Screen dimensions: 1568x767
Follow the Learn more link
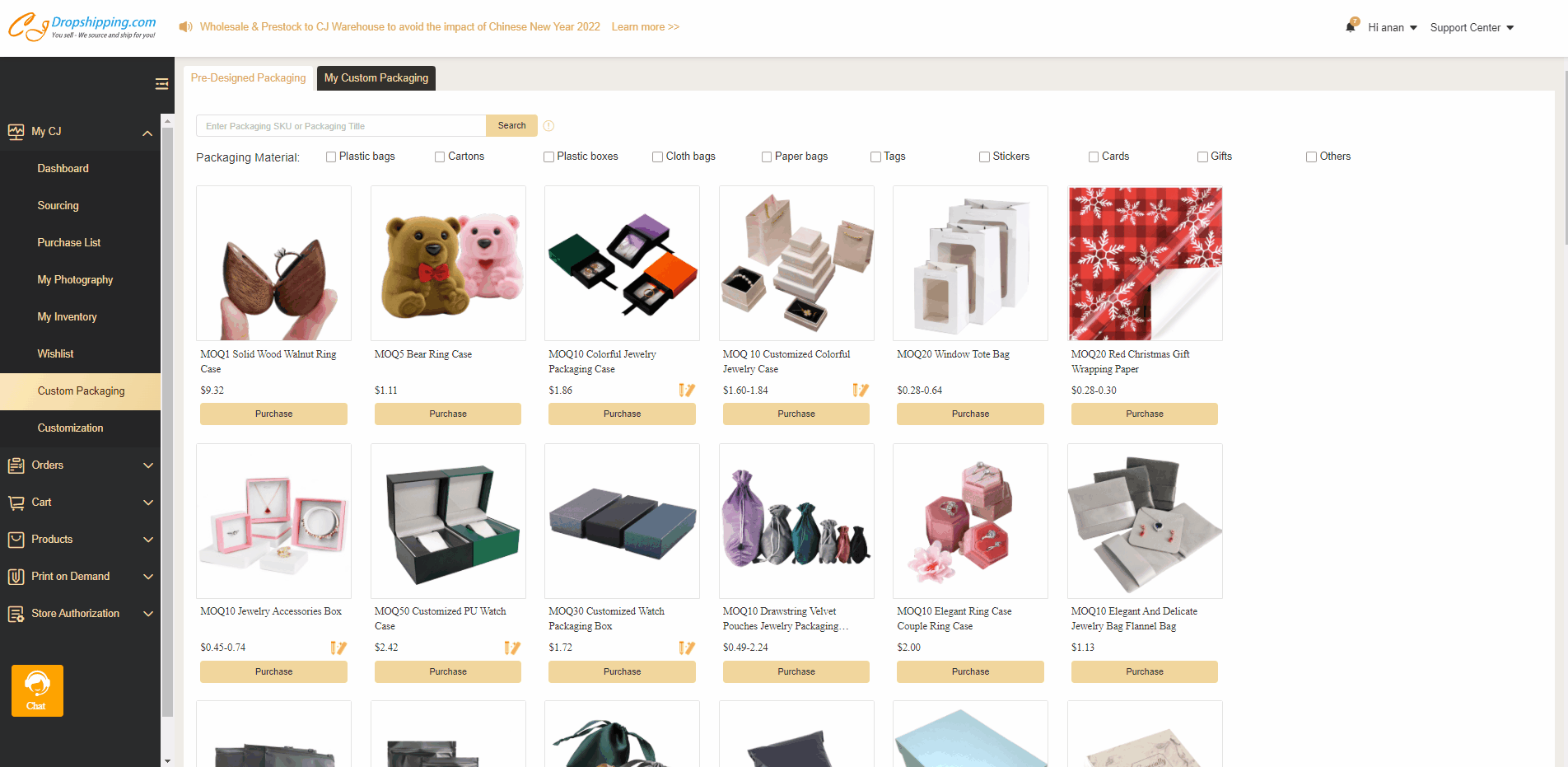click(646, 27)
